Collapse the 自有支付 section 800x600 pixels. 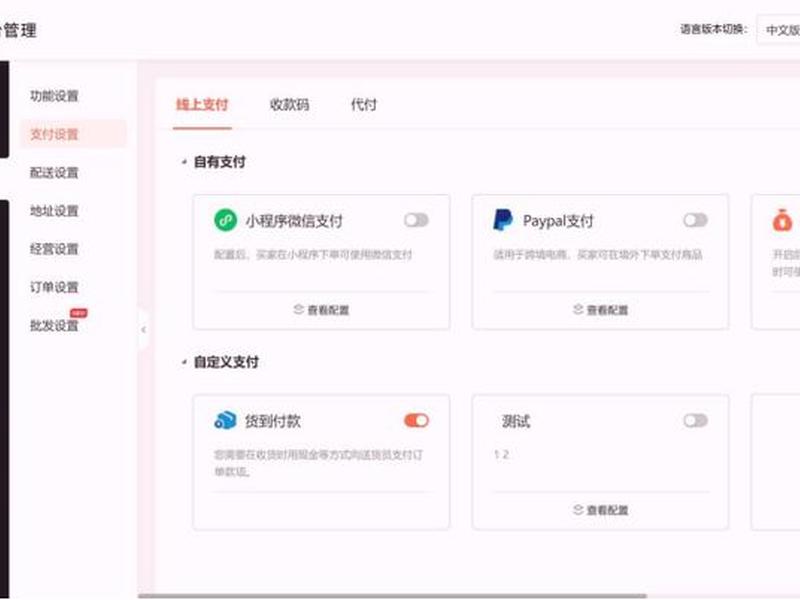[184, 162]
